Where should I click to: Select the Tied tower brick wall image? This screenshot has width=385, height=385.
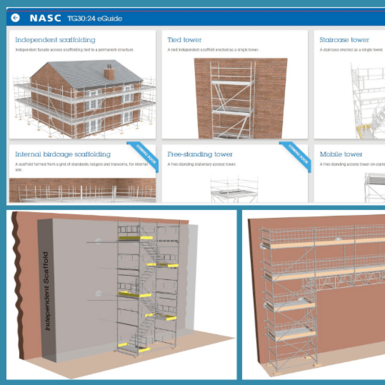[241, 98]
